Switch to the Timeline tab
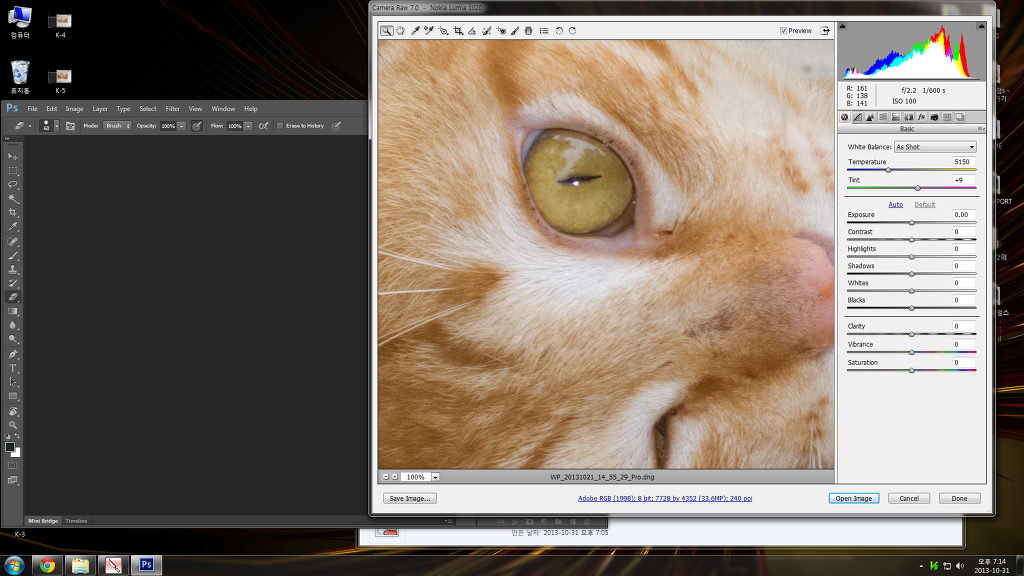The image size is (1024, 576). (x=77, y=521)
